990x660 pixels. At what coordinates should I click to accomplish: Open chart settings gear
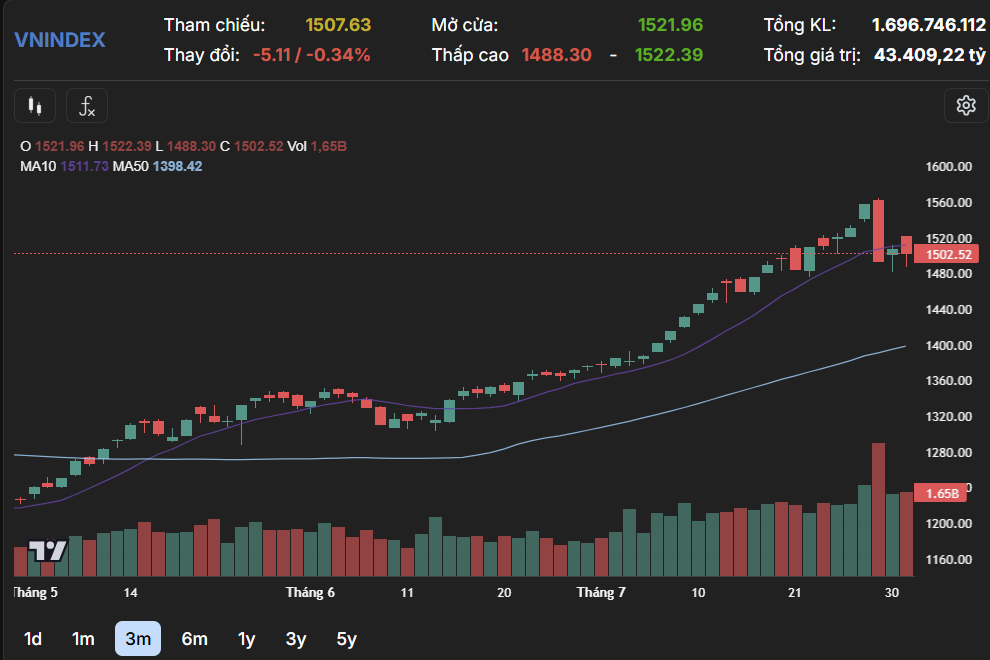pos(965,105)
